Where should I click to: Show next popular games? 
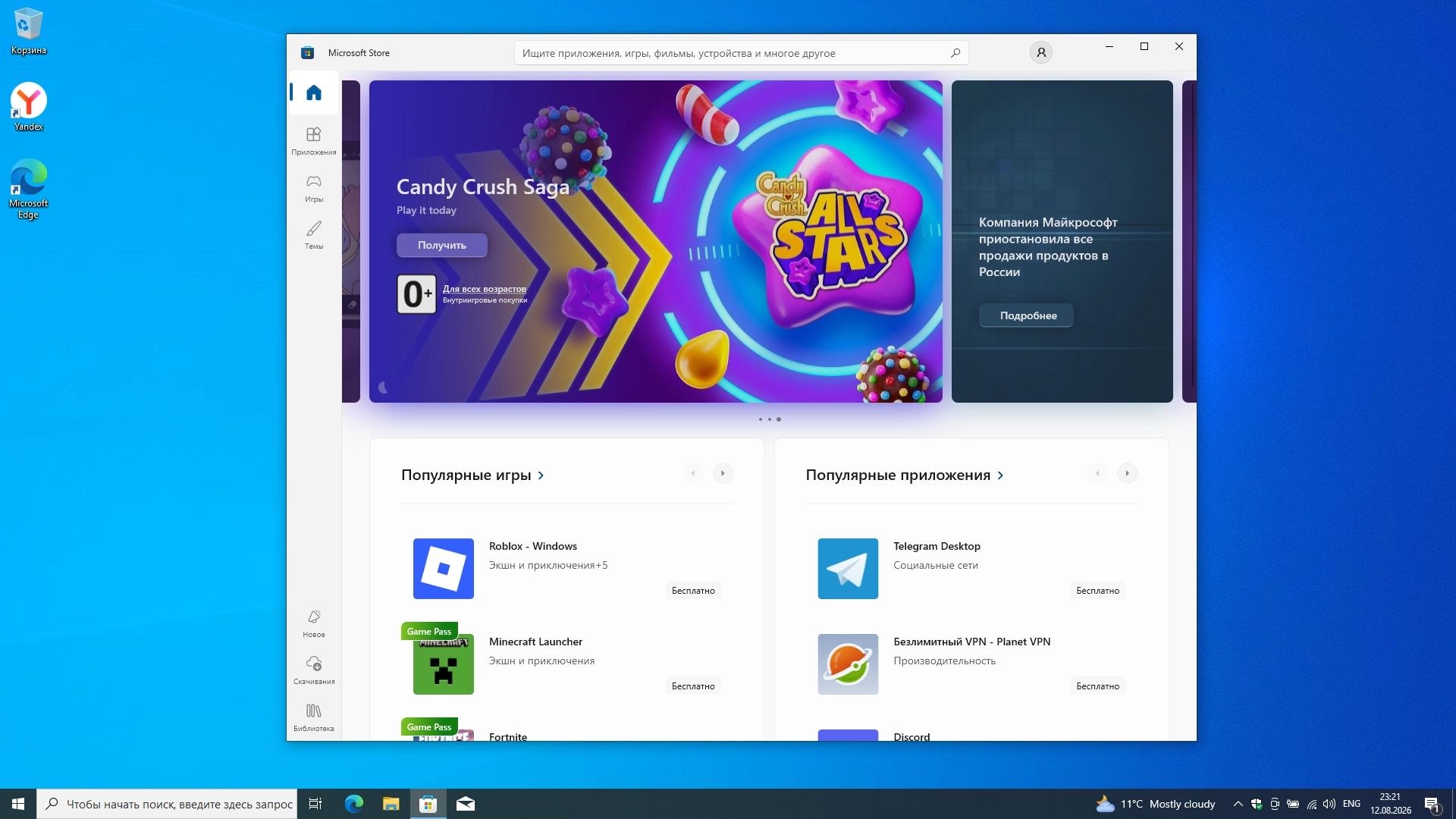(x=723, y=473)
